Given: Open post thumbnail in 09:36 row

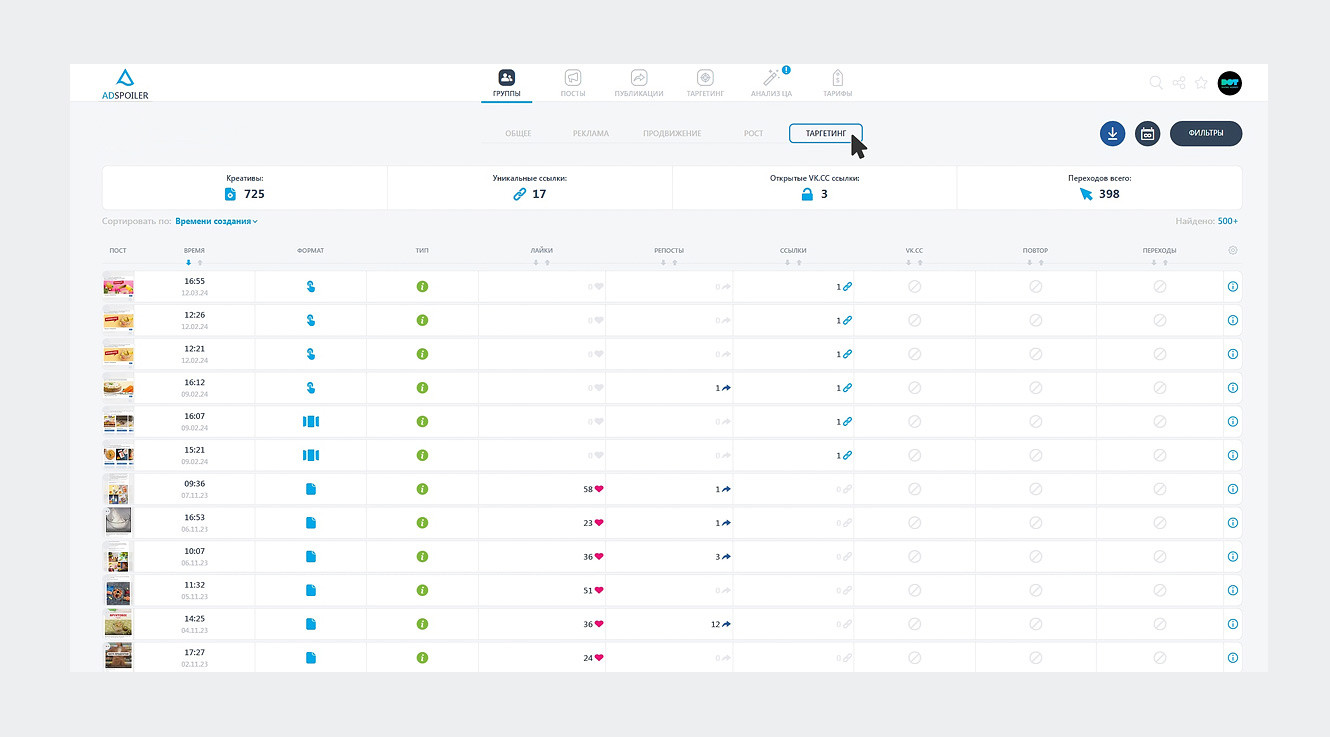Looking at the screenshot, I should click(118, 489).
